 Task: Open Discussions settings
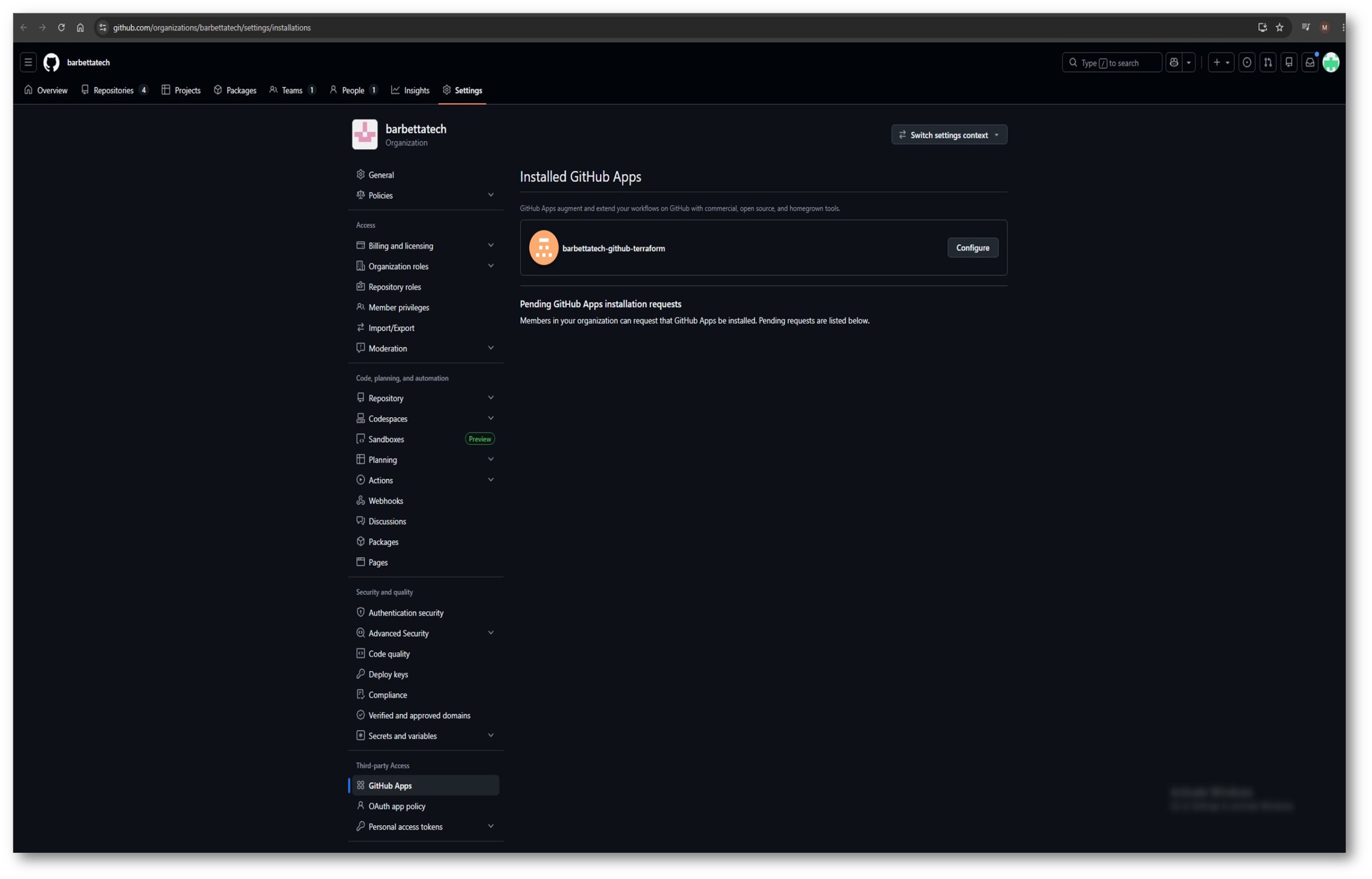(426, 521)
